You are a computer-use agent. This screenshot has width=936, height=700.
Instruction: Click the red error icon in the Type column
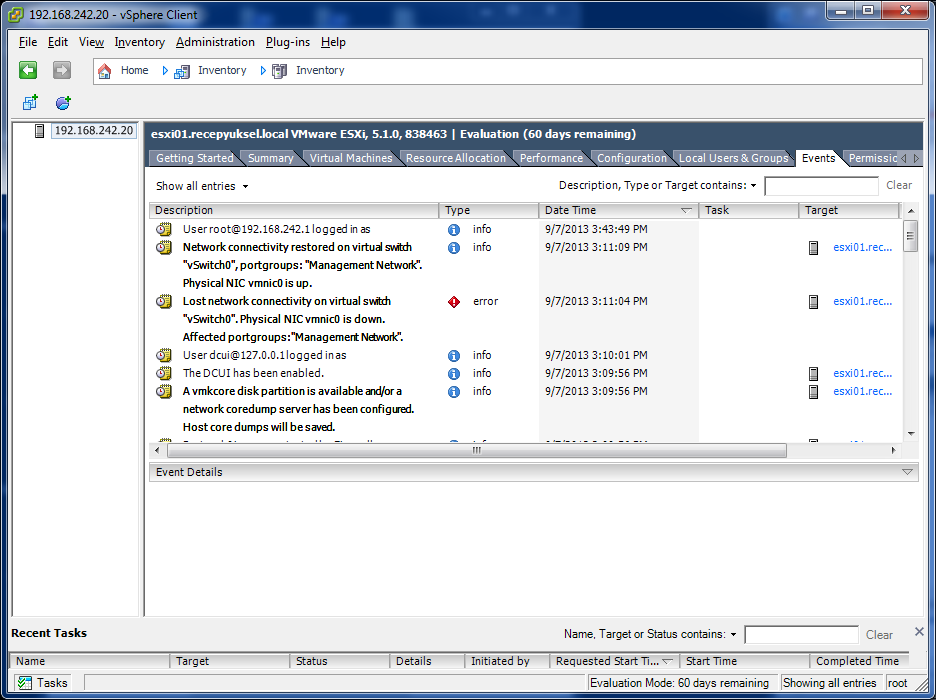(454, 302)
